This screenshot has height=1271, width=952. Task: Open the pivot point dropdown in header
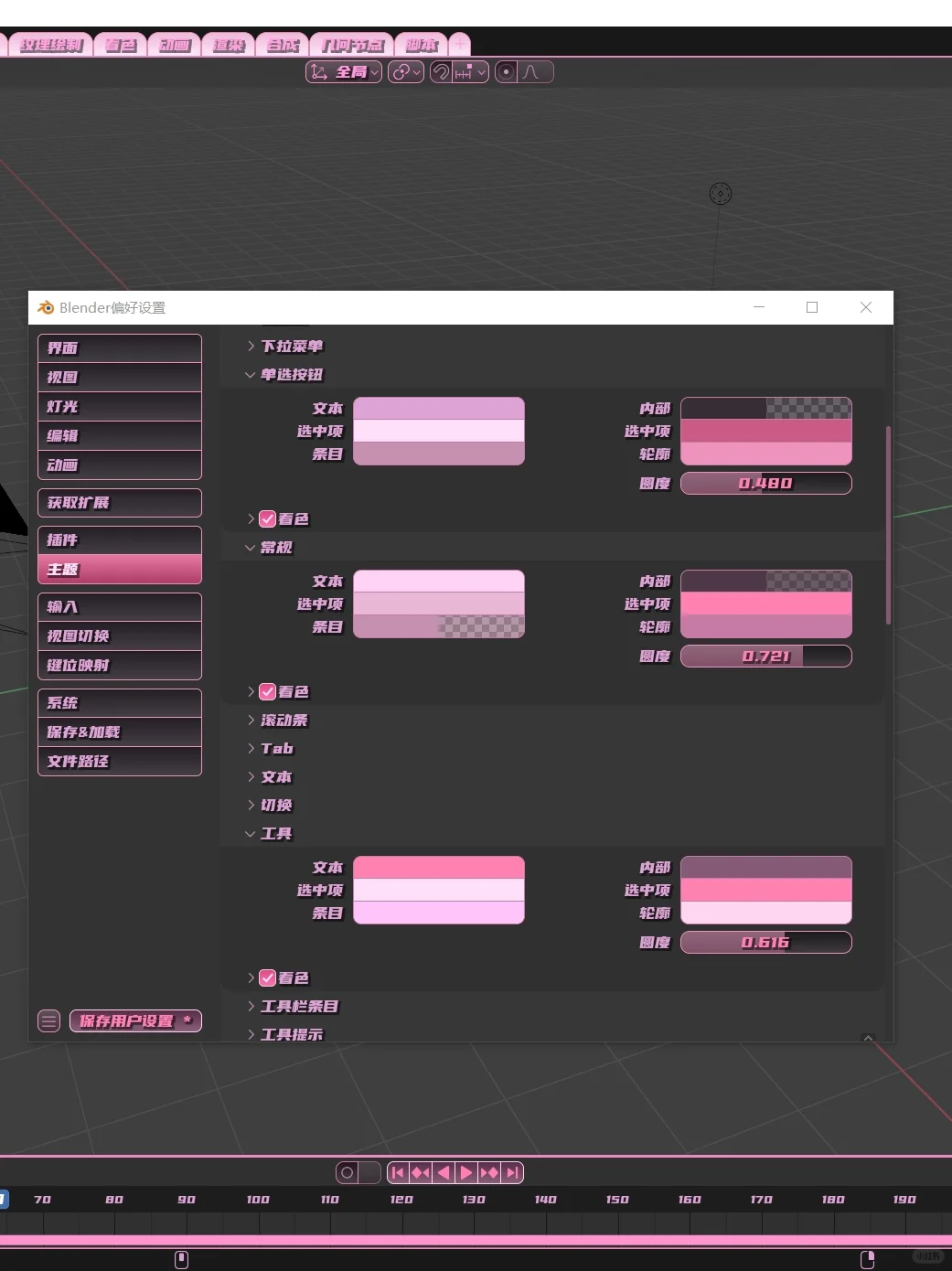[x=406, y=71]
